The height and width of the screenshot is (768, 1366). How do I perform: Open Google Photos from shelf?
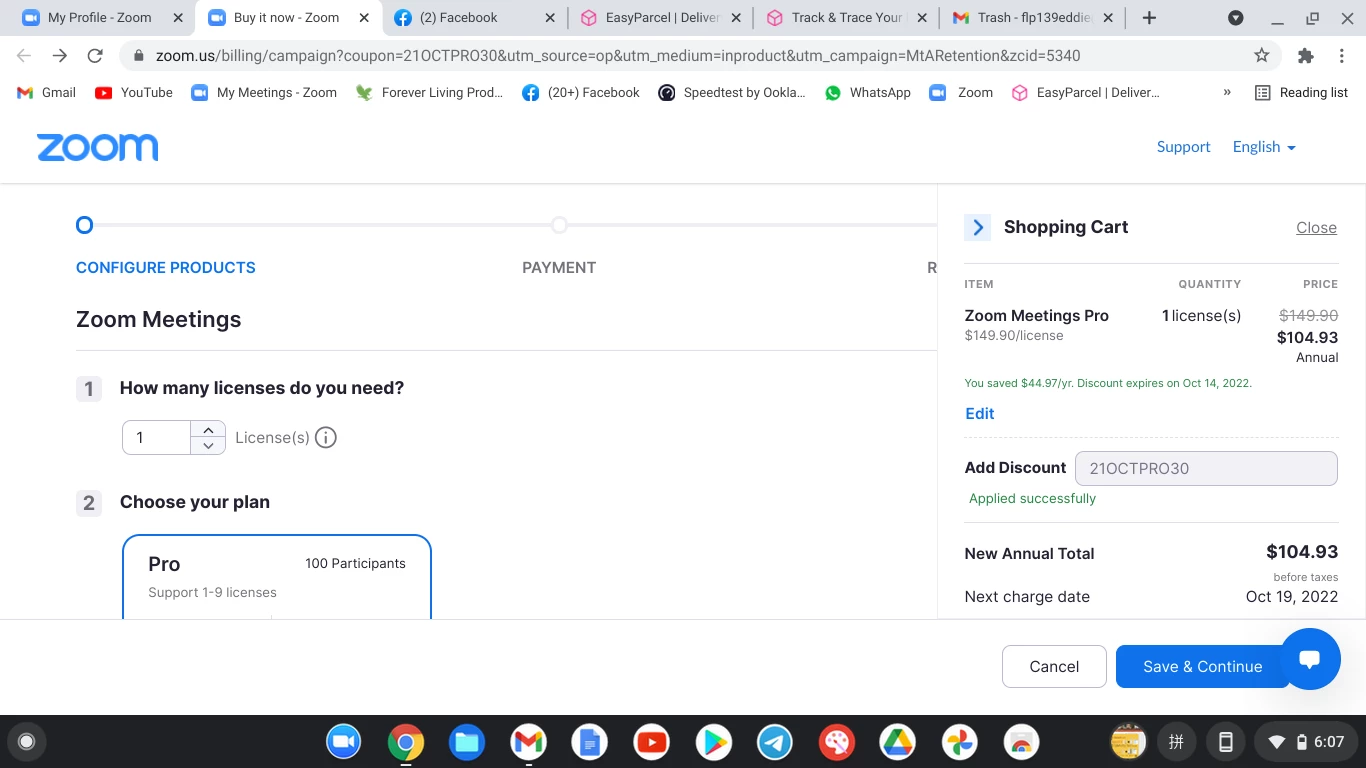click(x=959, y=742)
